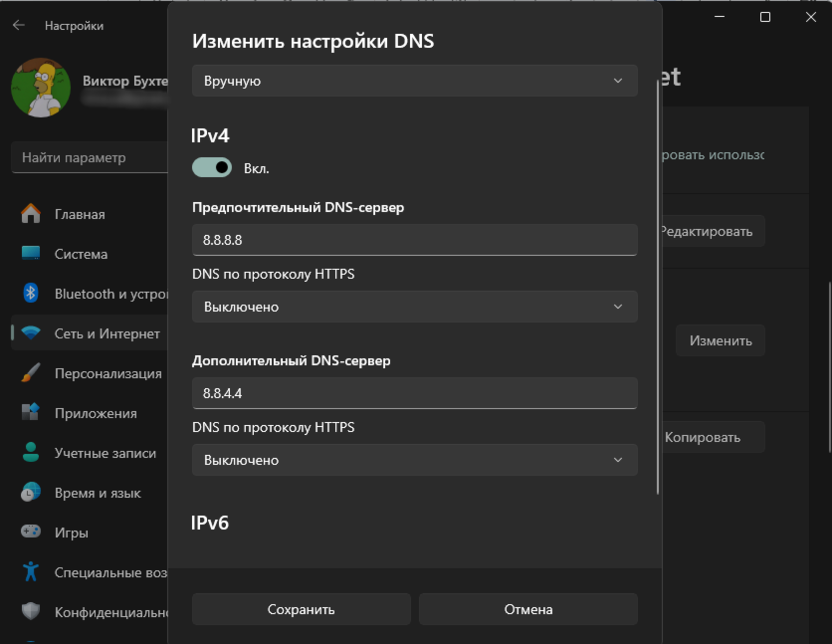Click the Приложения apps icon
Image resolution: width=832 pixels, height=644 pixels.
(31, 413)
